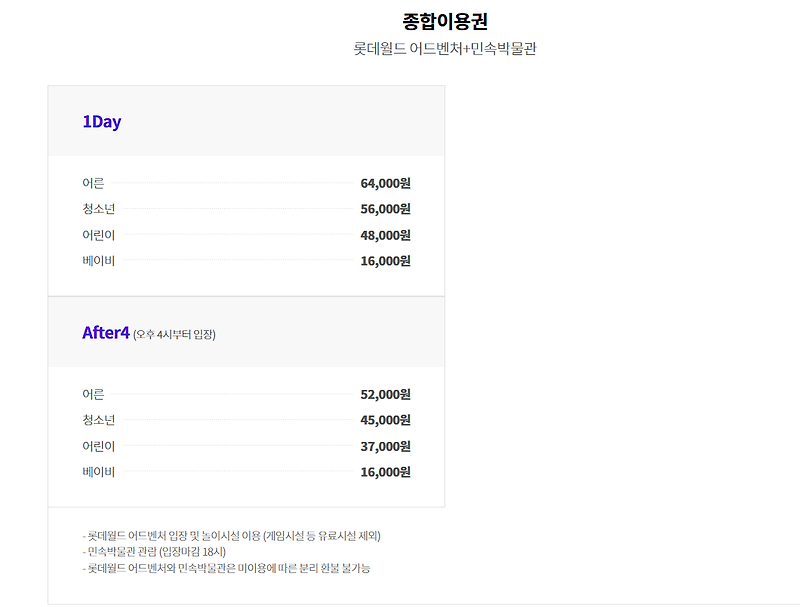Select the 1Day 어른 label
The width and height of the screenshot is (800, 607).
(x=93, y=183)
